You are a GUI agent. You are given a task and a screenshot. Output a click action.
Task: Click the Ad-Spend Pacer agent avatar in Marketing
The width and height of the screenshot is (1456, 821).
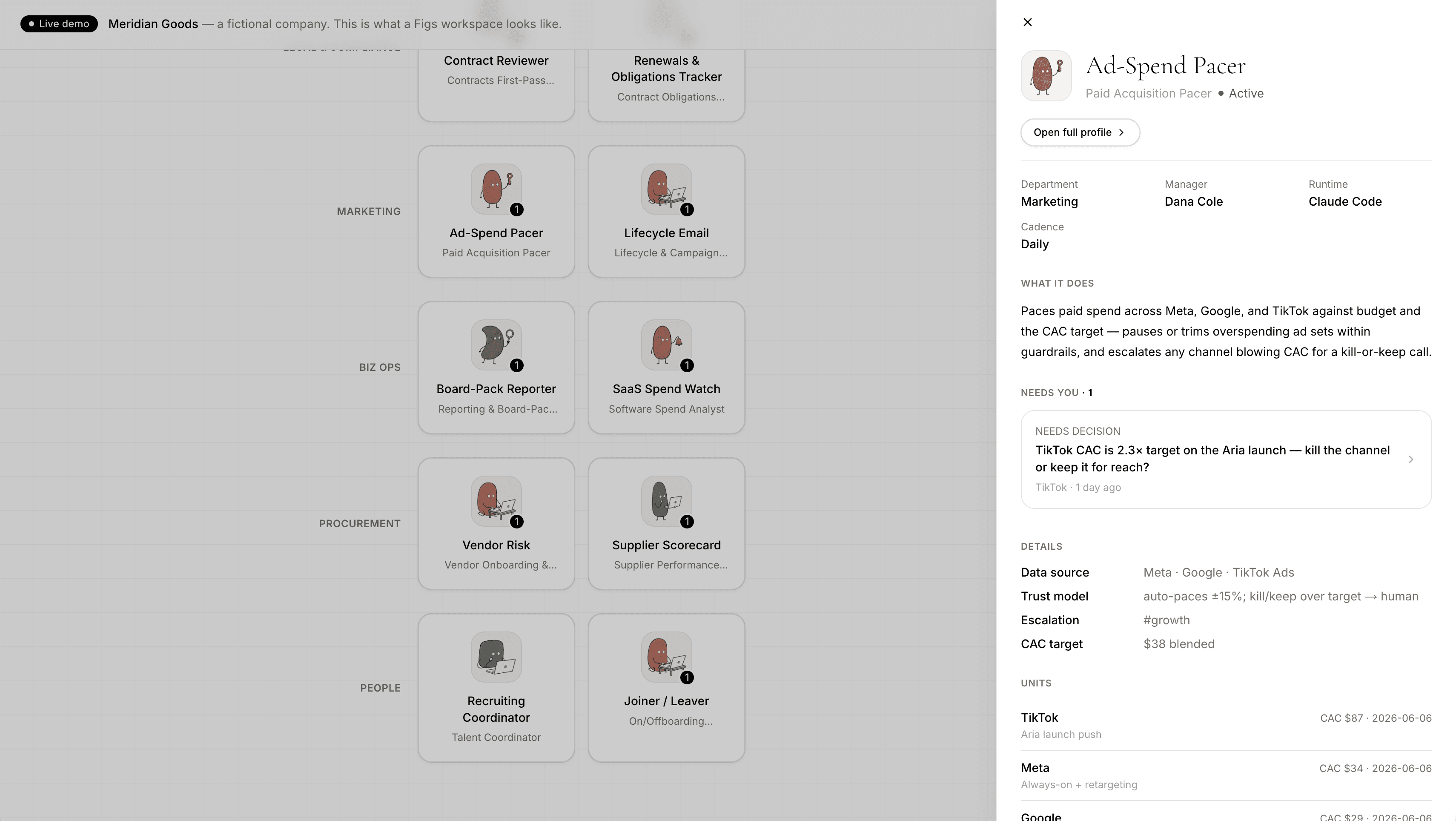(496, 189)
